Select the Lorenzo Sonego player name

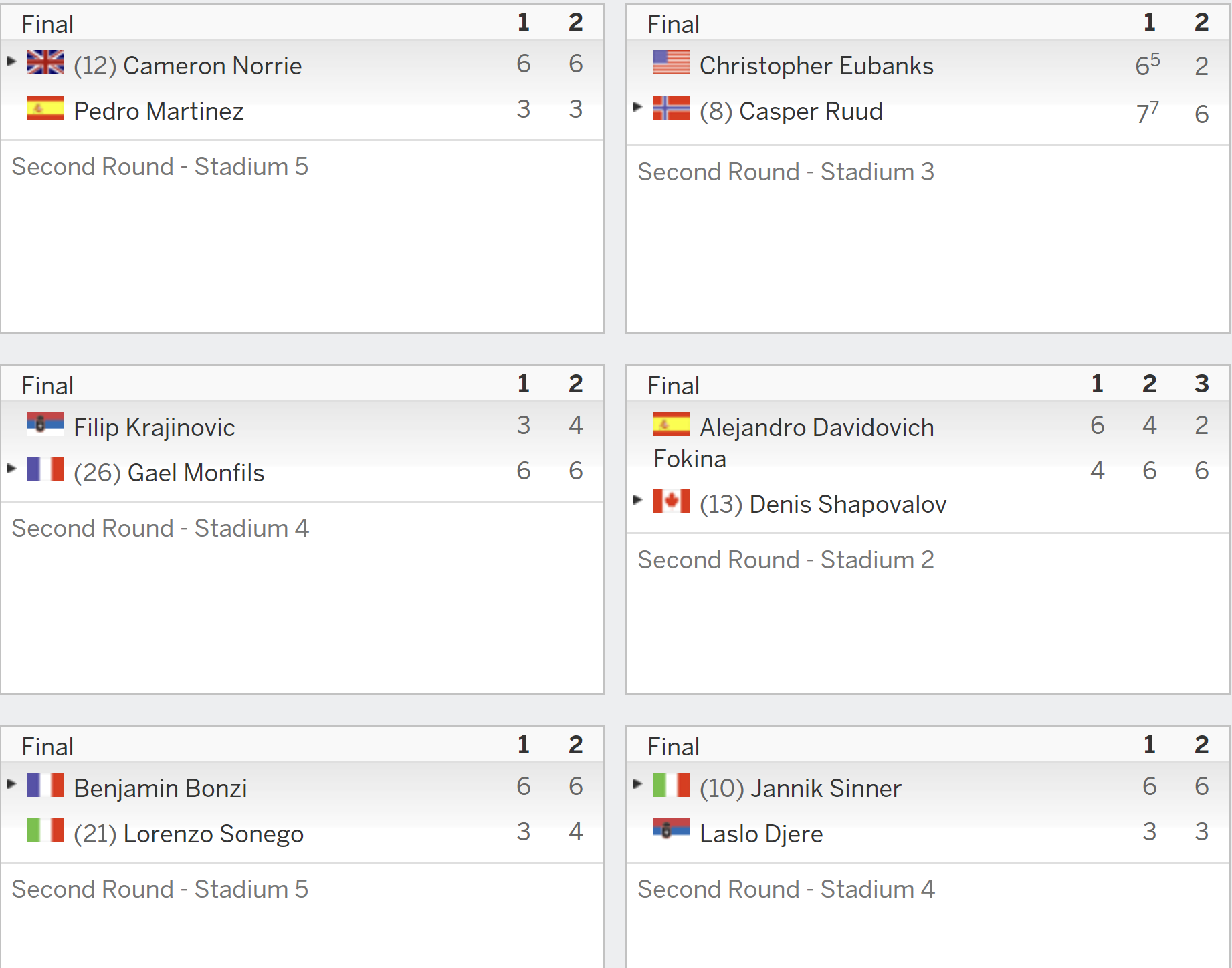click(x=213, y=834)
